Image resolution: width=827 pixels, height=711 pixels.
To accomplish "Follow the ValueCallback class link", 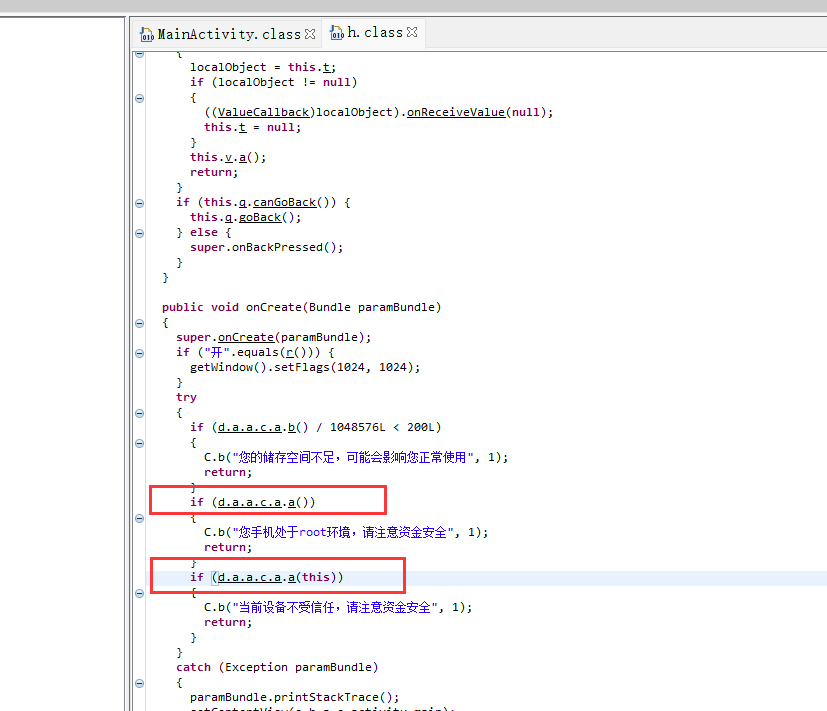I will [263, 112].
